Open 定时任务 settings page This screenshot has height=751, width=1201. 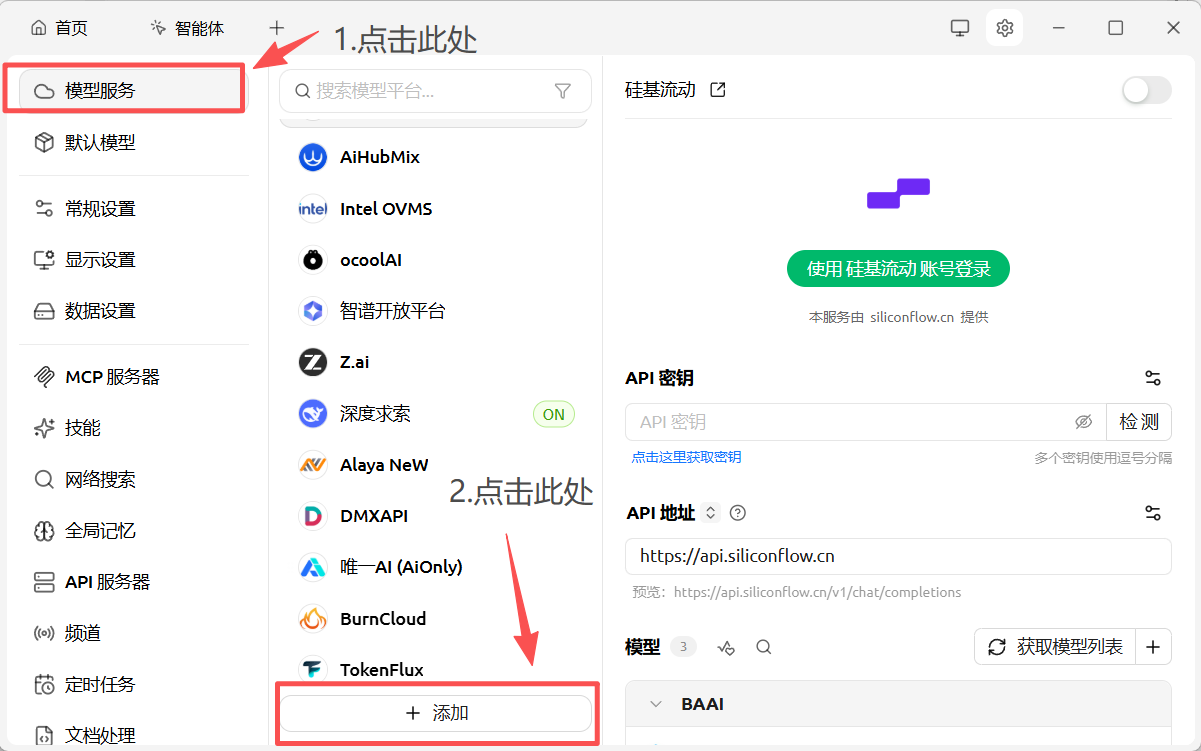point(134,685)
